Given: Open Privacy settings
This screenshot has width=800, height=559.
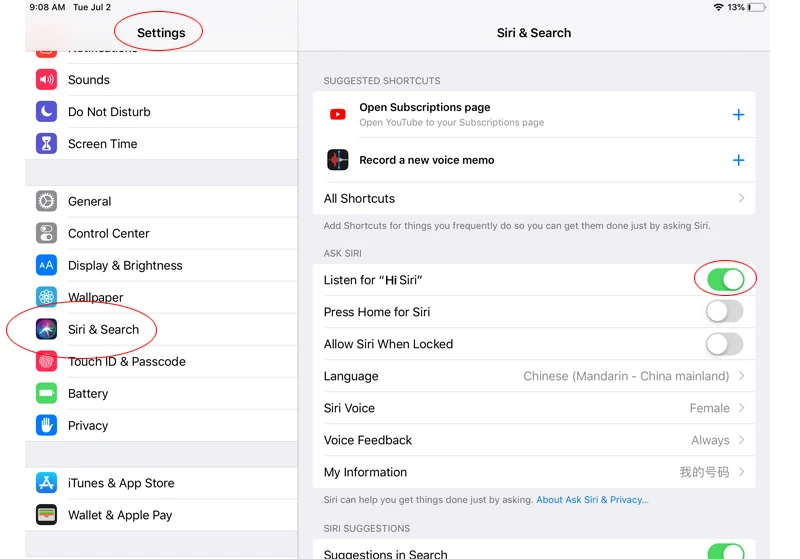Looking at the screenshot, I should [x=161, y=425].
